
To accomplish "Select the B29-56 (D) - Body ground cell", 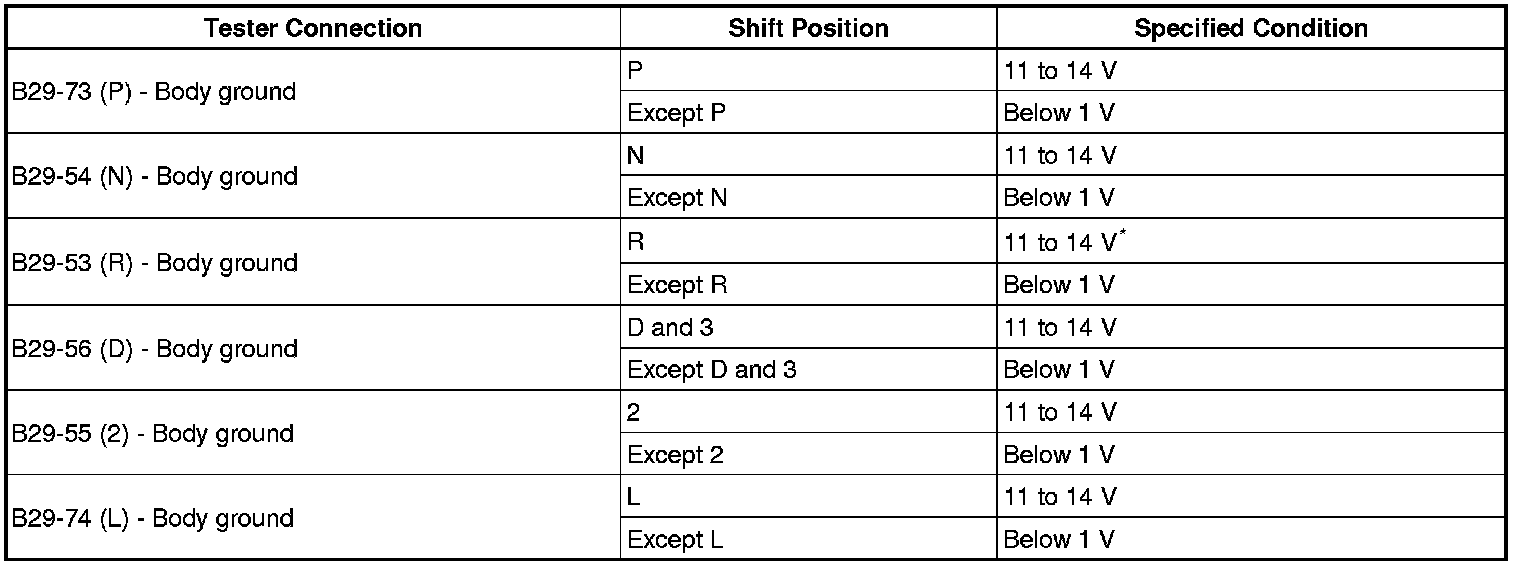I will (x=154, y=349).
